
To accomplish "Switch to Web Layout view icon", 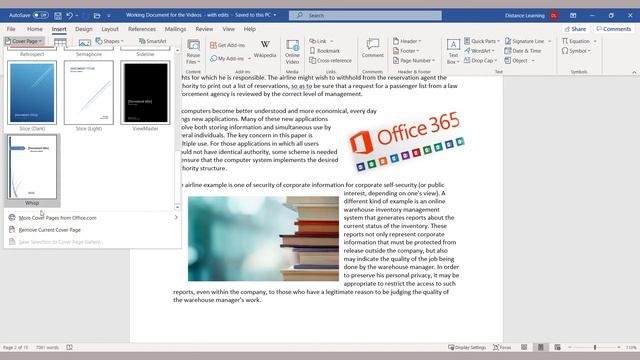I will click(x=558, y=347).
